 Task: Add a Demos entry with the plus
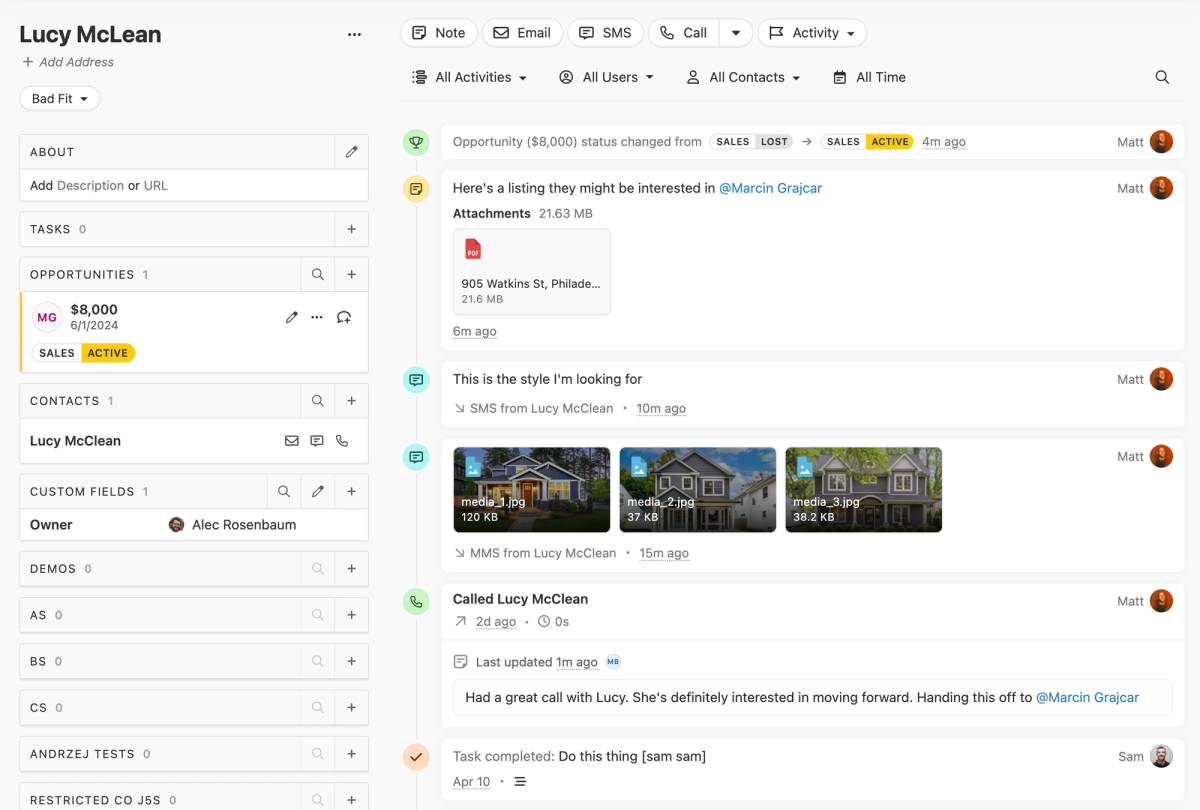[351, 569]
